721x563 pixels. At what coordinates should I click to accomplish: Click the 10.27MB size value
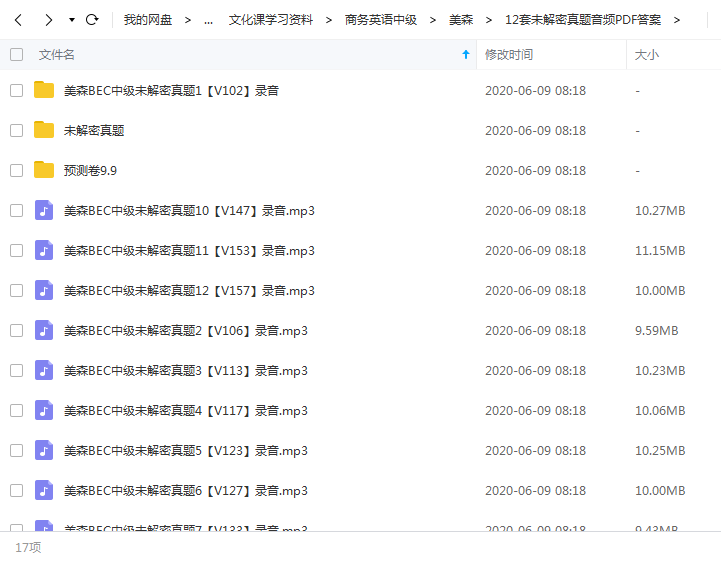pos(660,211)
